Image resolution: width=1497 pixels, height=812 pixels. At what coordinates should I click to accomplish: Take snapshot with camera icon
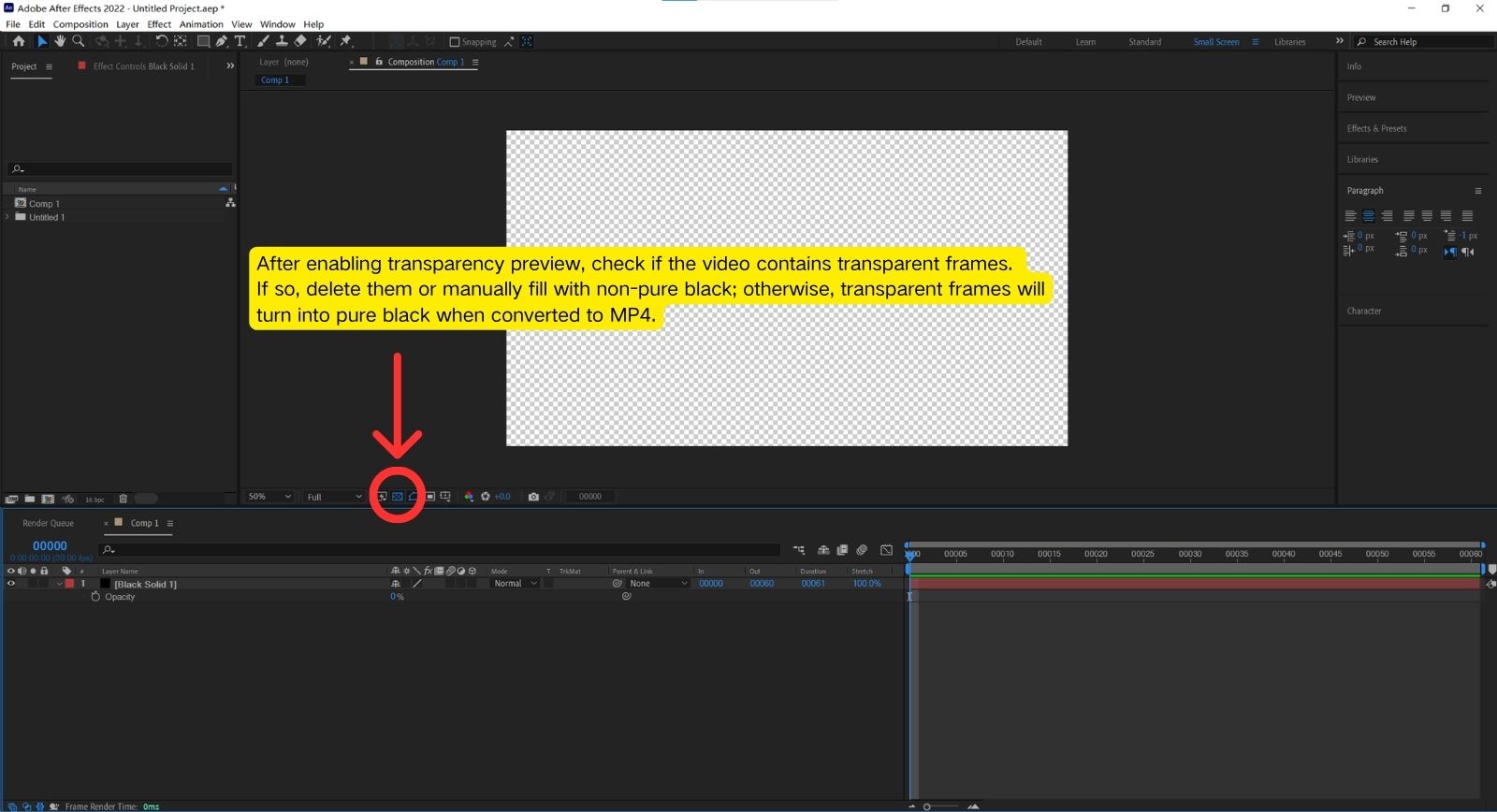[x=533, y=497]
